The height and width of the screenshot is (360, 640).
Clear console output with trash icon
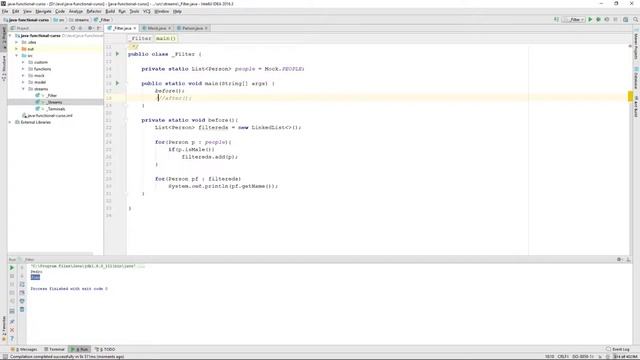coord(22,310)
